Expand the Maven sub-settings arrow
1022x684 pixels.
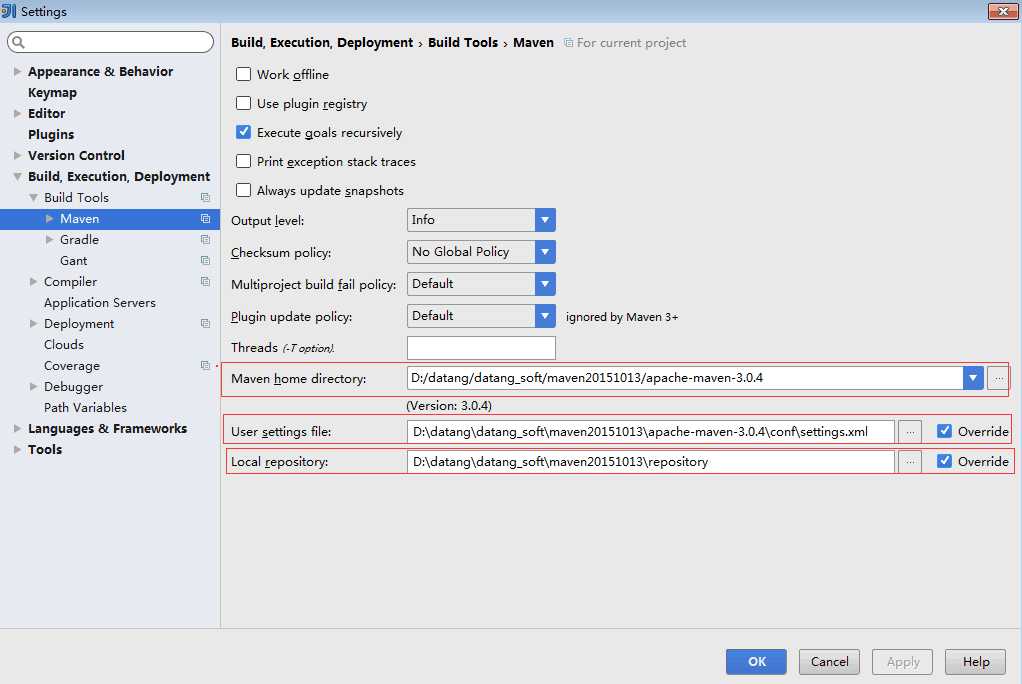pyautogui.click(x=50, y=218)
